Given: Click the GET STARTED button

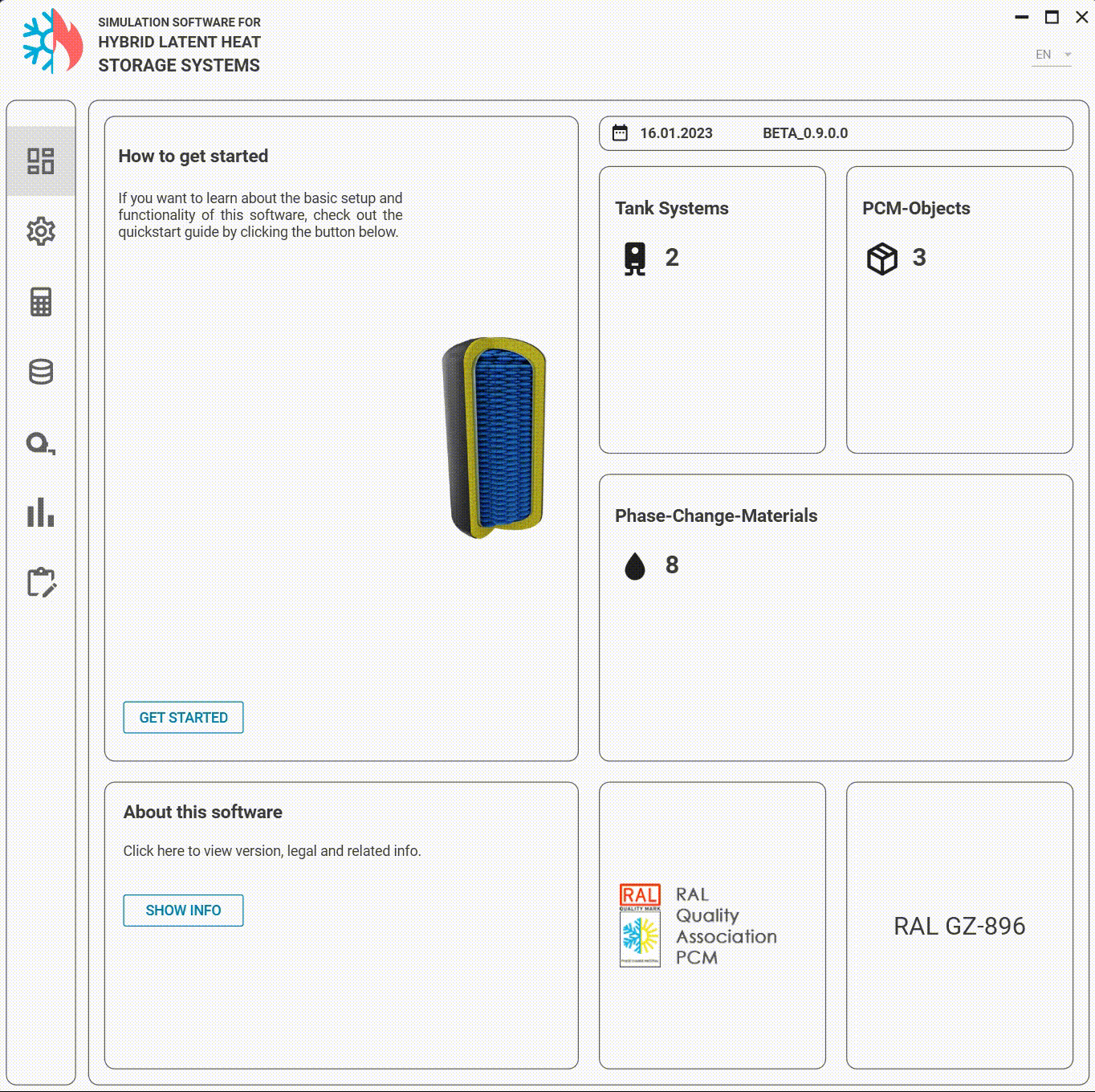Looking at the screenshot, I should pyautogui.click(x=183, y=717).
